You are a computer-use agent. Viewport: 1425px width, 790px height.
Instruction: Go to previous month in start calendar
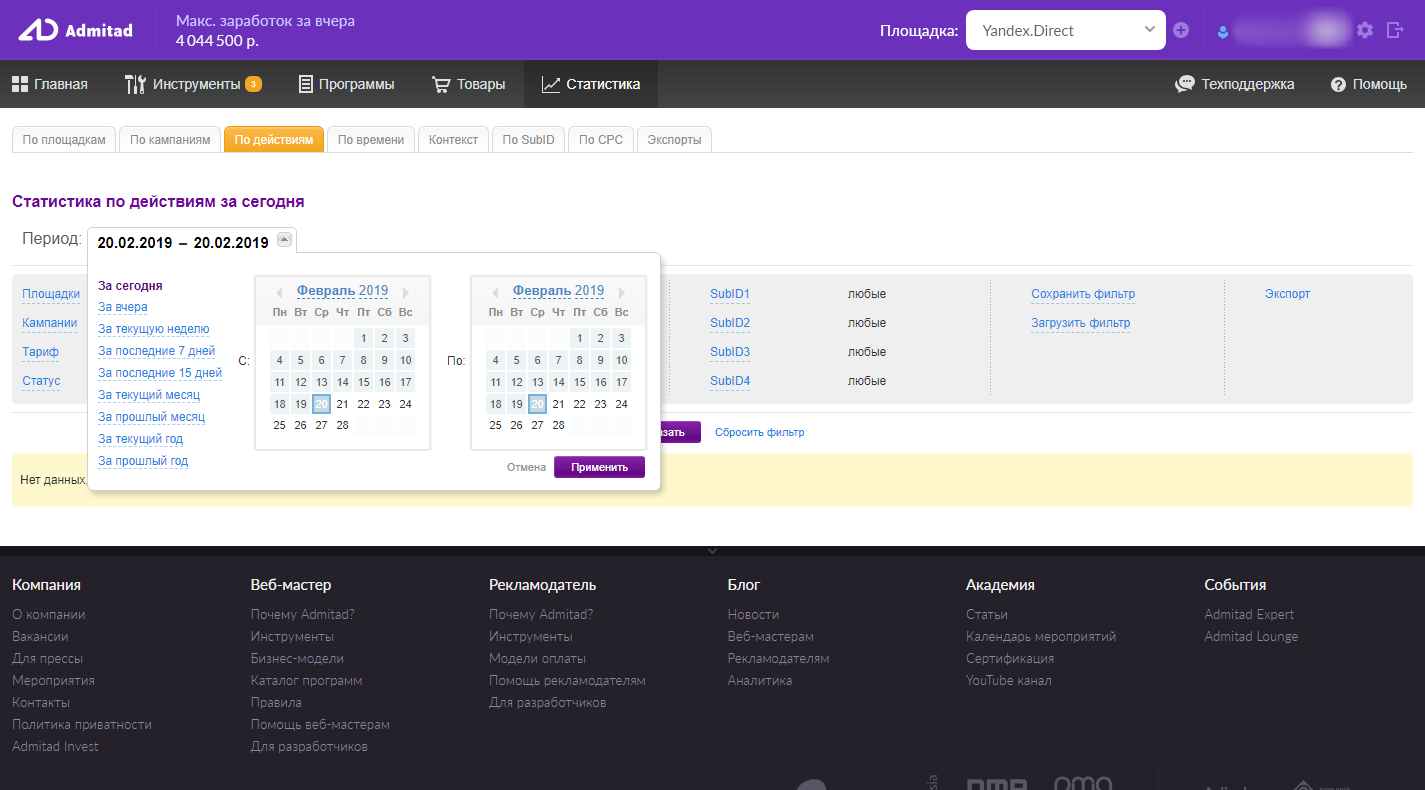tap(279, 292)
